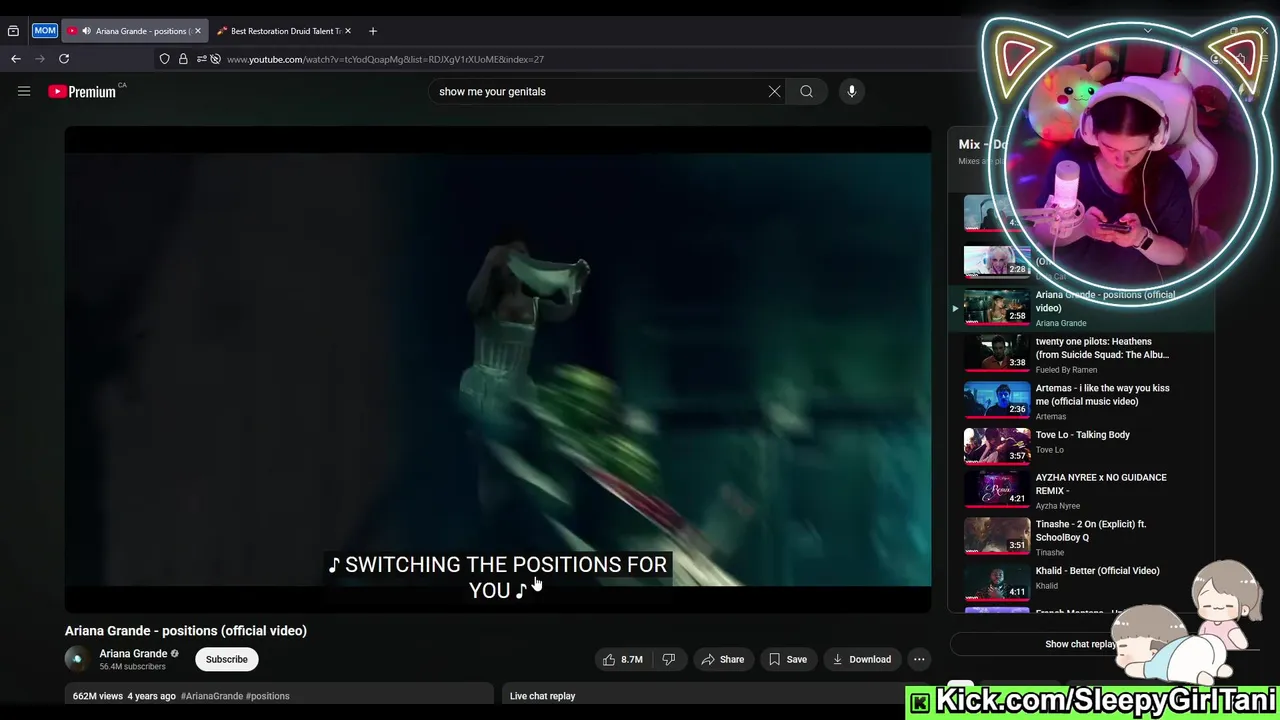The height and width of the screenshot is (720, 1280).
Task: Reload the page with the refresh icon
Action: [64, 59]
